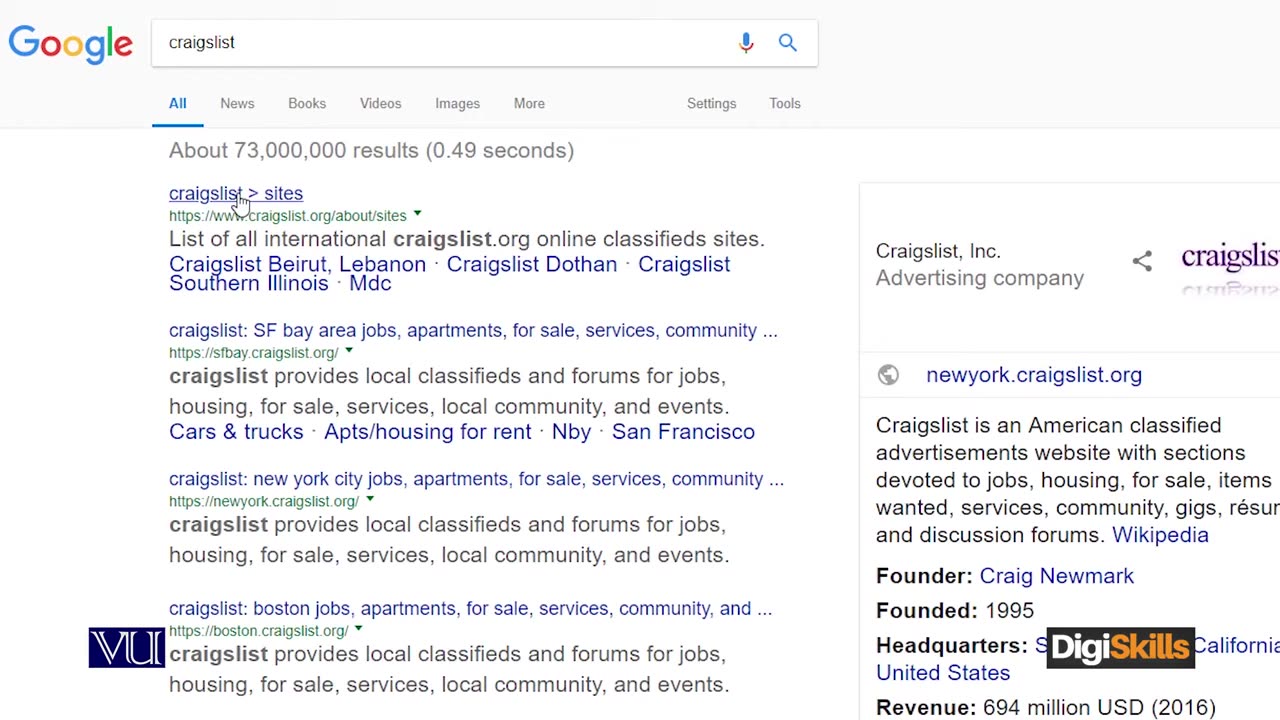The height and width of the screenshot is (720, 1280).
Task: Switch to the Books tab
Action: (307, 103)
